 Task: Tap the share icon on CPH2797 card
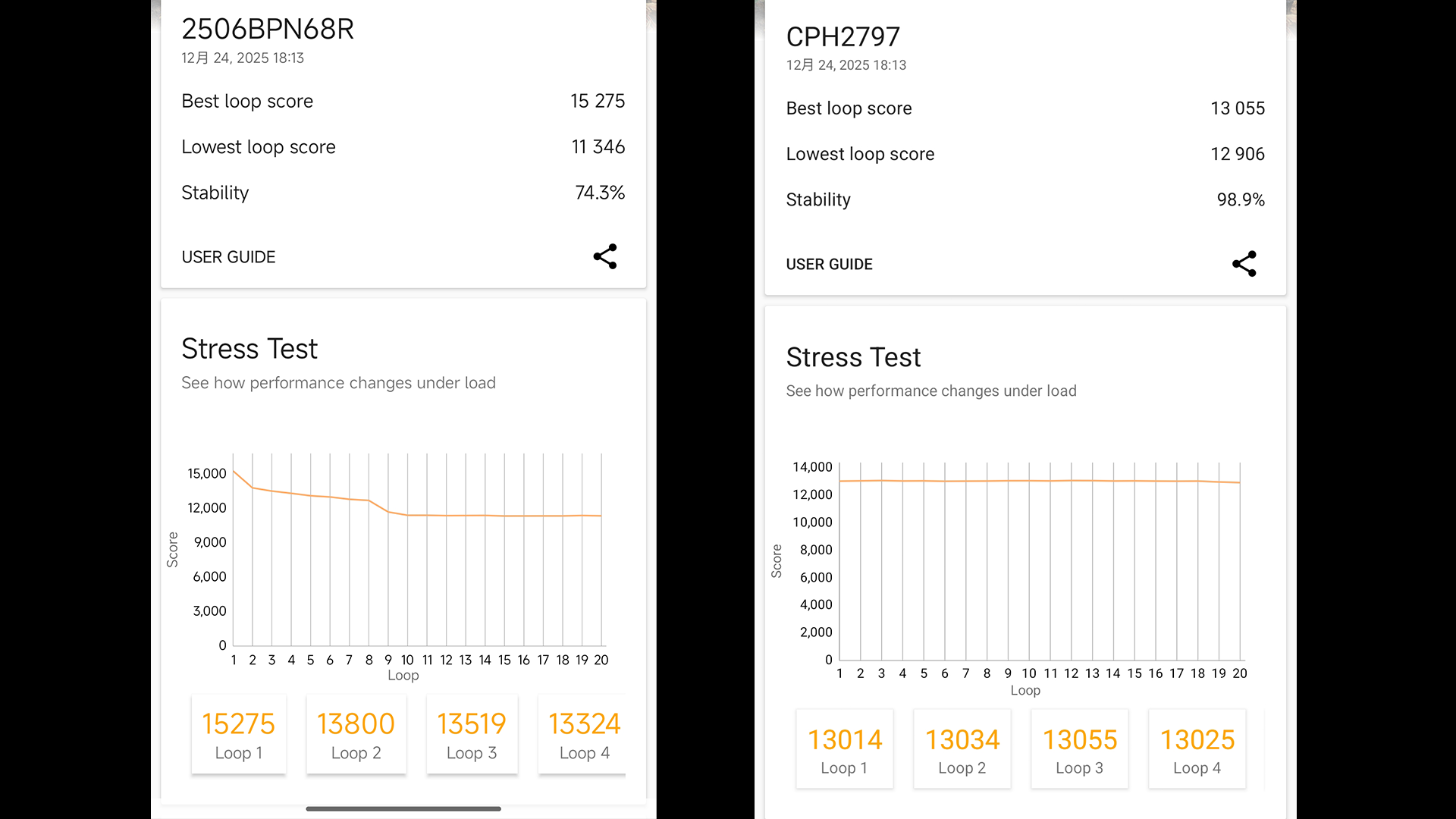pyautogui.click(x=1244, y=264)
